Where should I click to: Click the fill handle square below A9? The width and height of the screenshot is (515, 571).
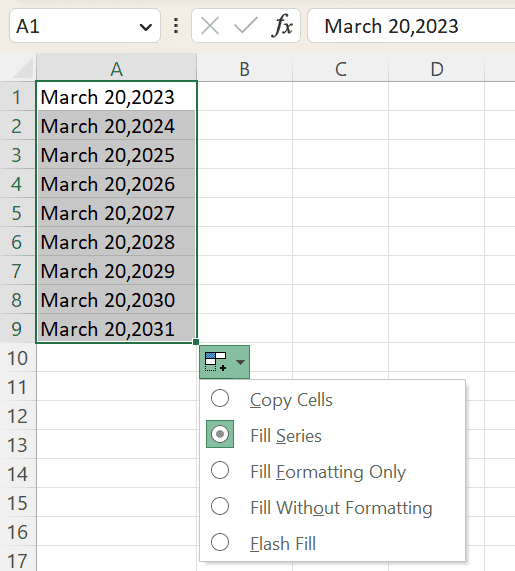click(x=196, y=342)
